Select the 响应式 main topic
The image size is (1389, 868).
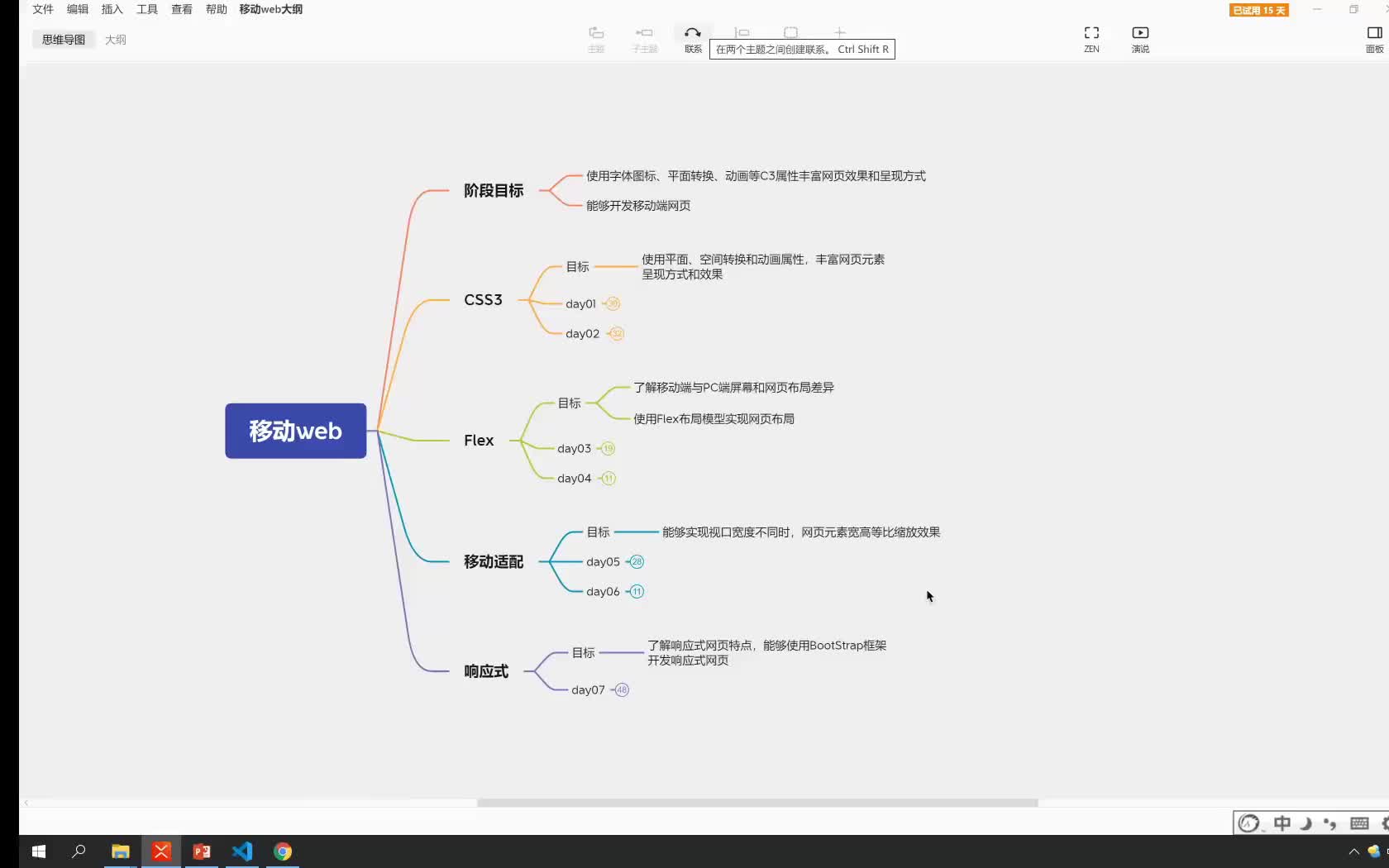coord(486,671)
